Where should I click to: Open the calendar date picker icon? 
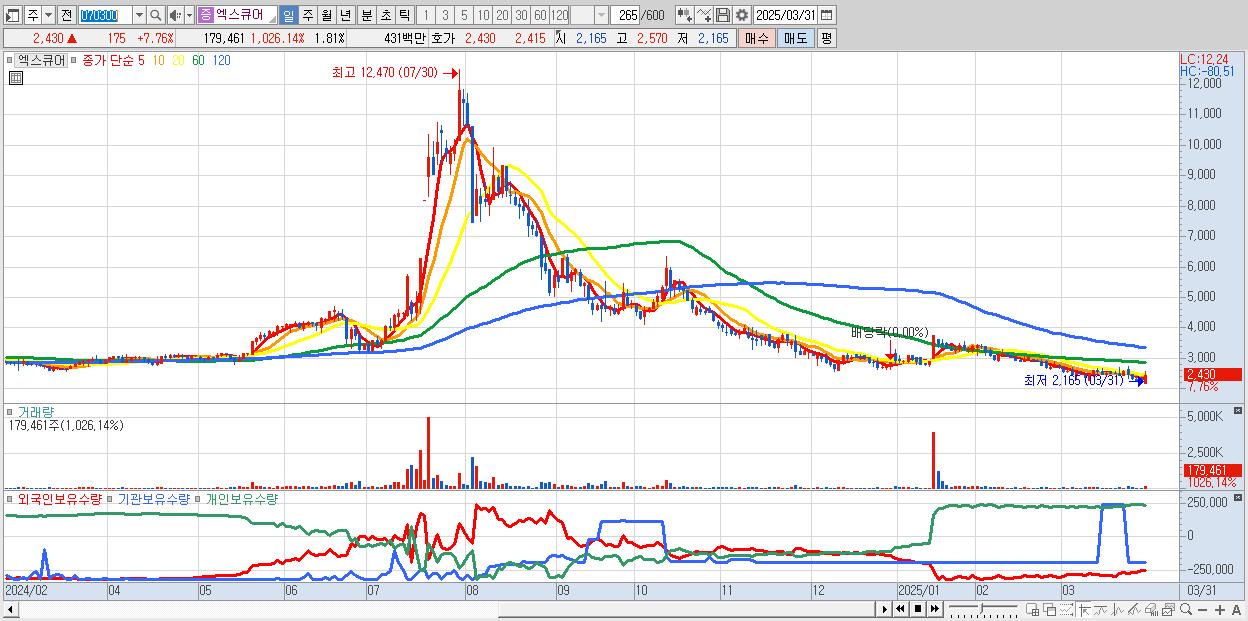coord(827,15)
